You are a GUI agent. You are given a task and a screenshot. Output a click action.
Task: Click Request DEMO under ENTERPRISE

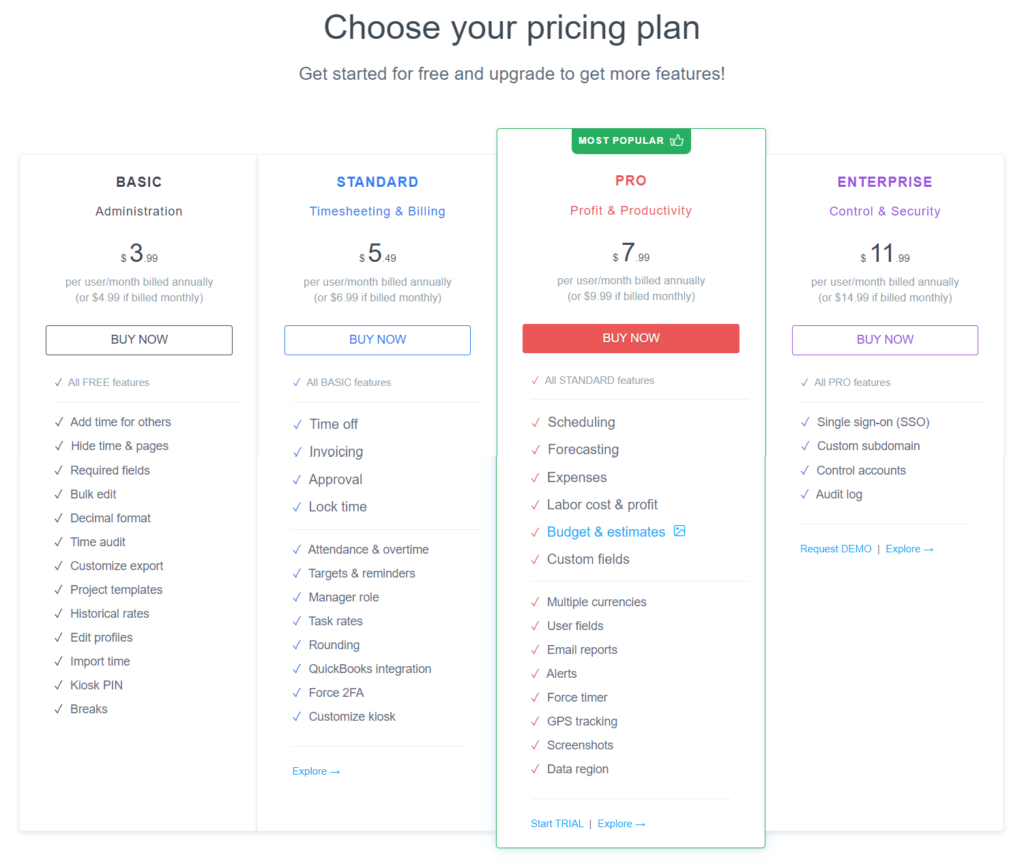(x=835, y=548)
